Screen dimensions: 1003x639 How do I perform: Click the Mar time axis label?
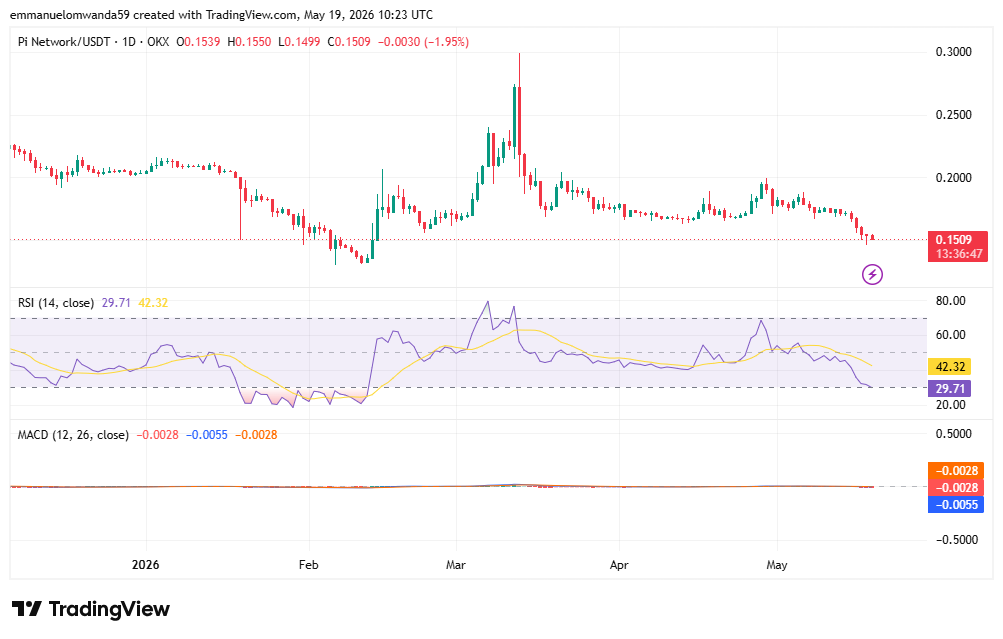[456, 565]
